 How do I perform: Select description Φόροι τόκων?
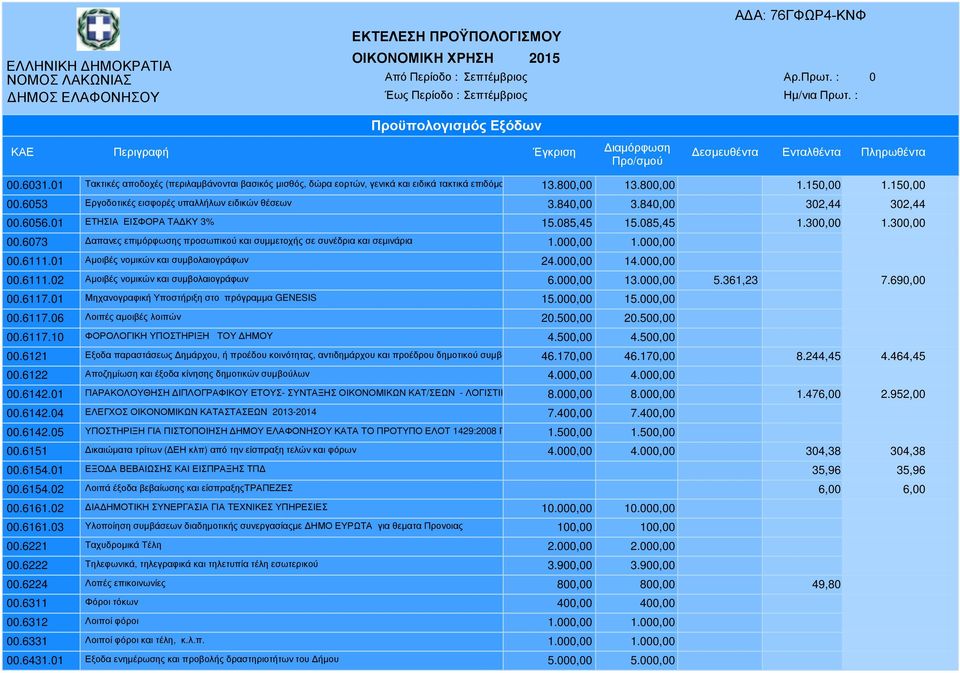(111, 602)
